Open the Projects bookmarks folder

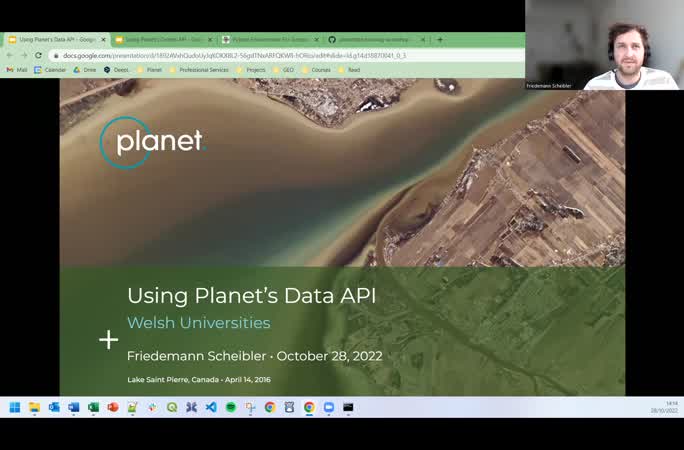click(x=250, y=70)
